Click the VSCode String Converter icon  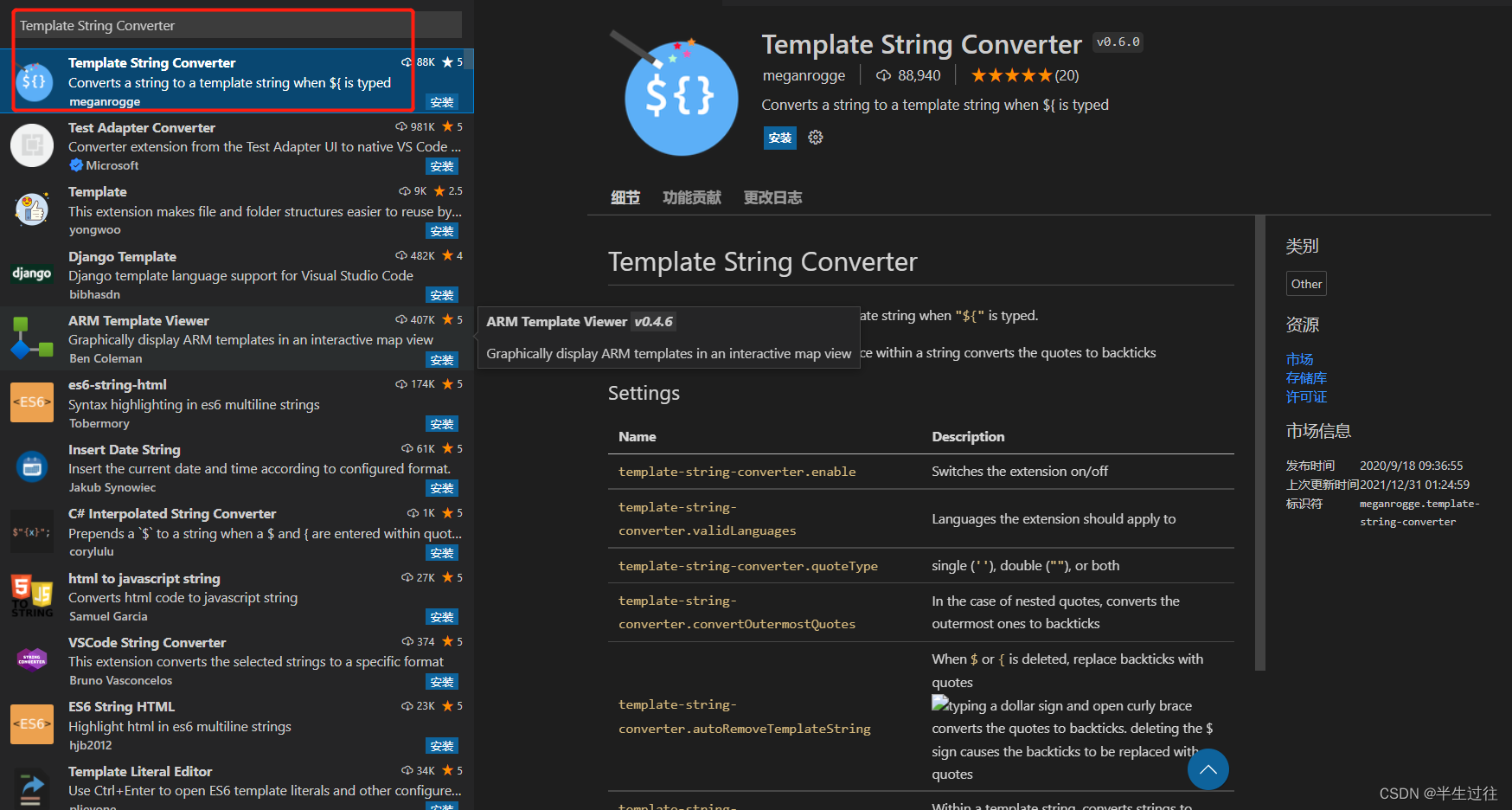click(32, 659)
